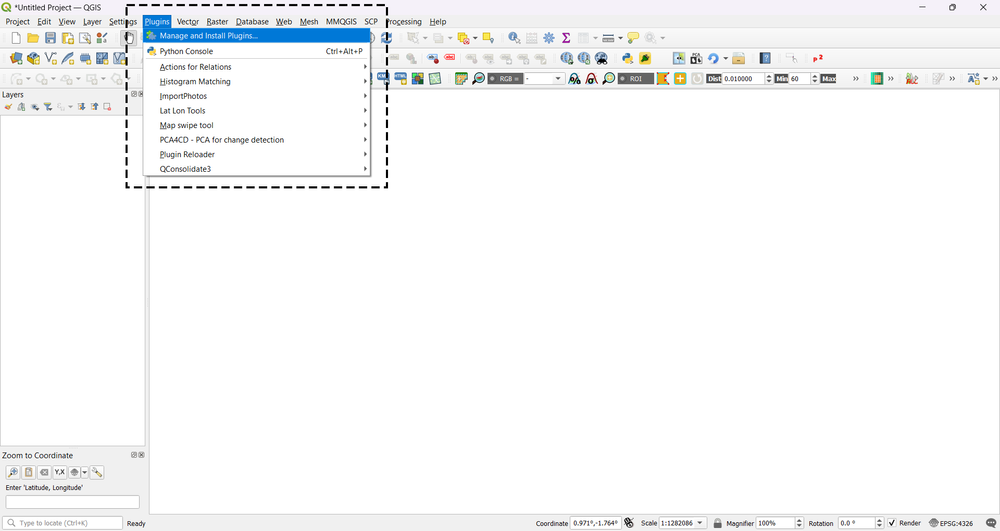
Task: Toggle the RGB display button
Action: point(505,78)
